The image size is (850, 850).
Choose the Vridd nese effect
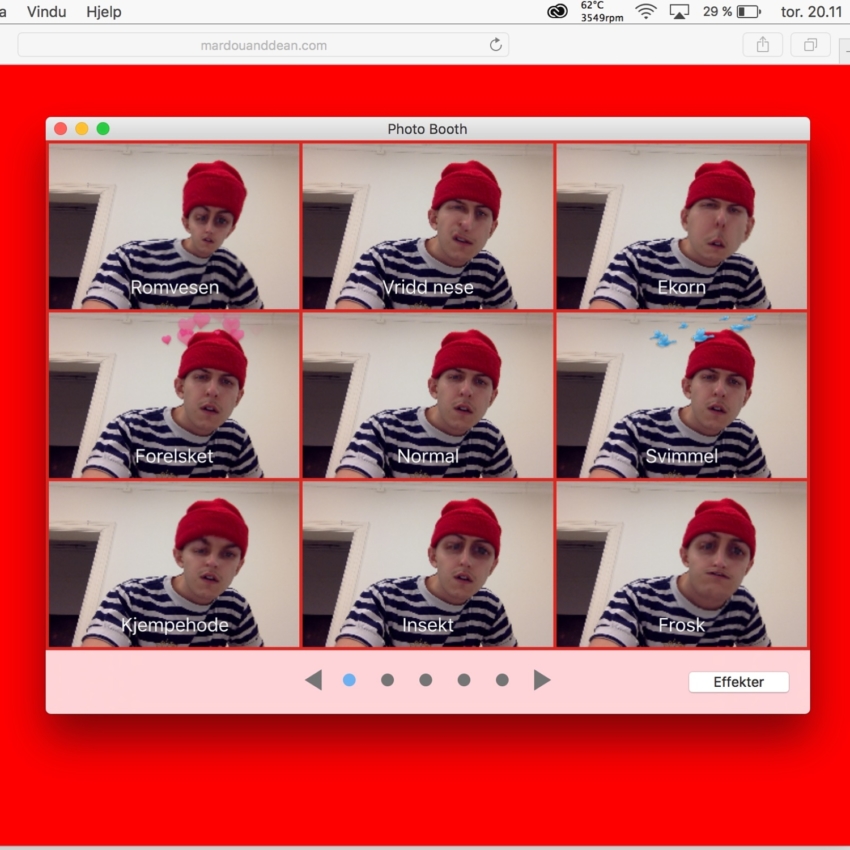[428, 226]
